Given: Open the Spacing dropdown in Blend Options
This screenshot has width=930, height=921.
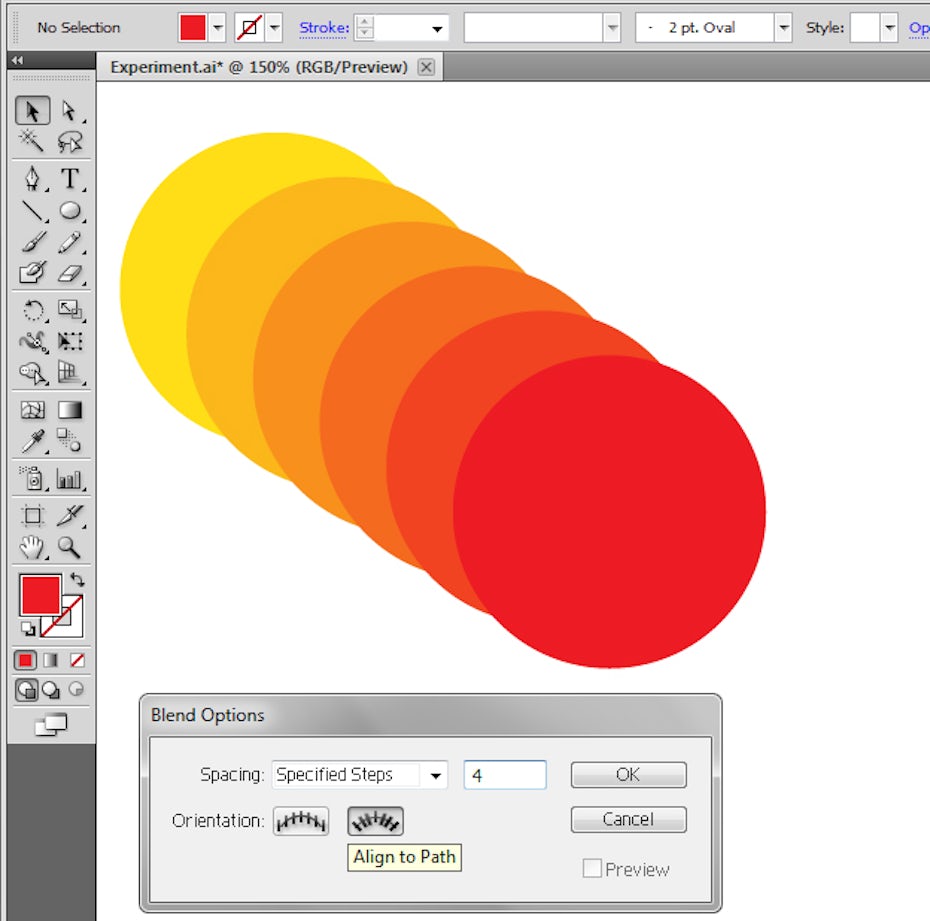Looking at the screenshot, I should [x=436, y=775].
